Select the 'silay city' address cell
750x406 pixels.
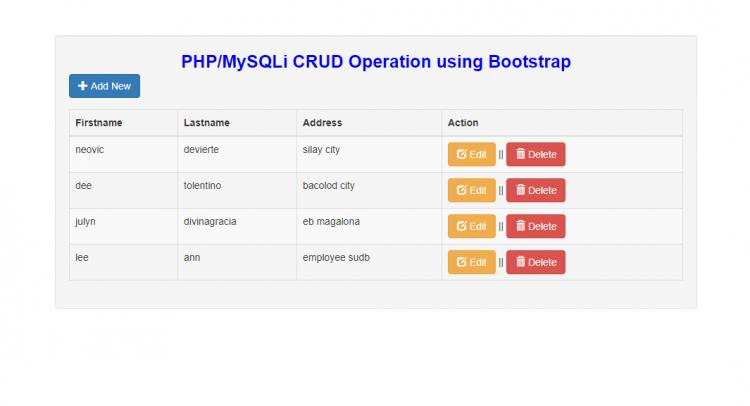[369, 154]
